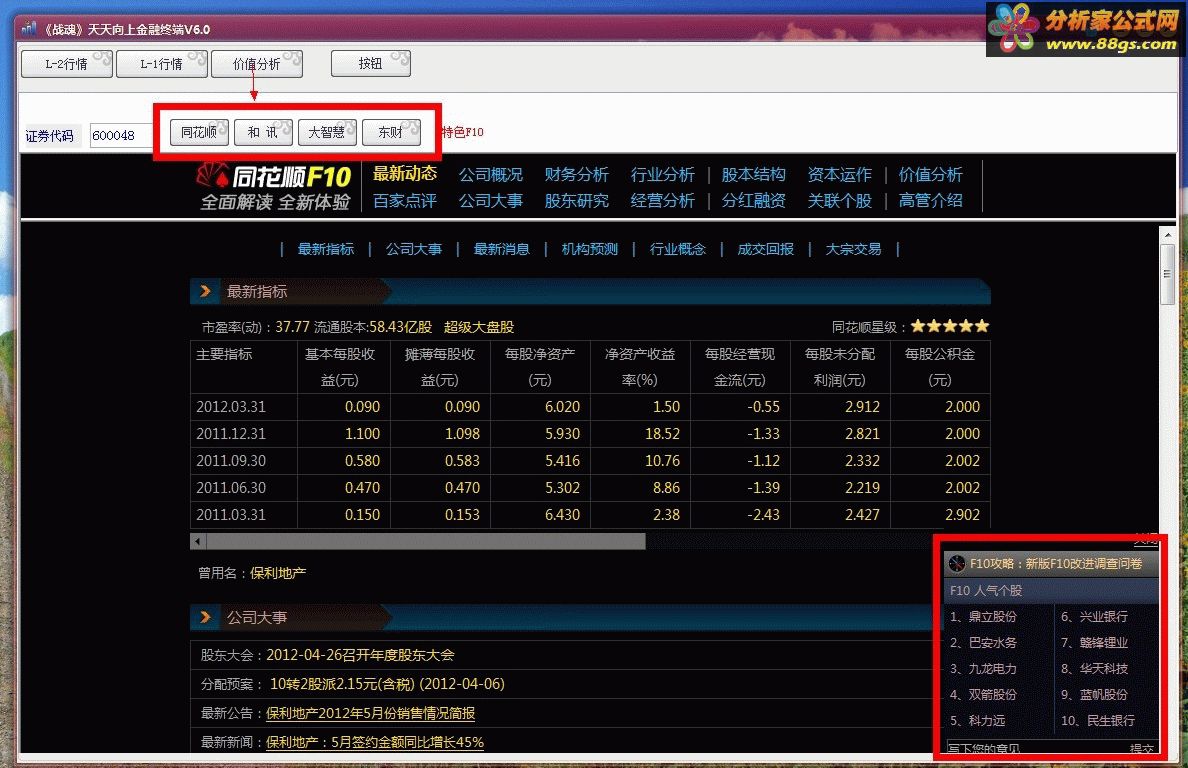The height and width of the screenshot is (768, 1188).
Task: Click the 超级大盘股 label
Action: [479, 327]
